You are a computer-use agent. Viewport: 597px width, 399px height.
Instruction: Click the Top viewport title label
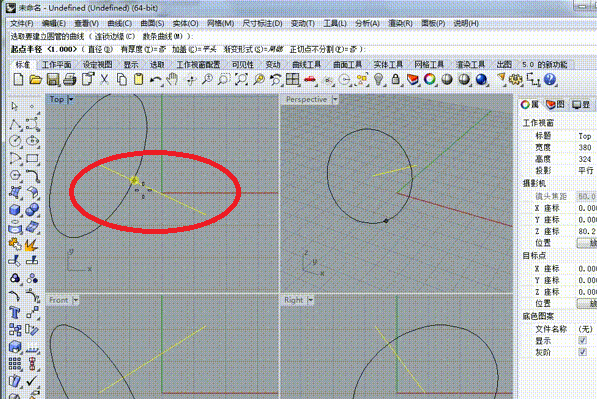point(57,99)
